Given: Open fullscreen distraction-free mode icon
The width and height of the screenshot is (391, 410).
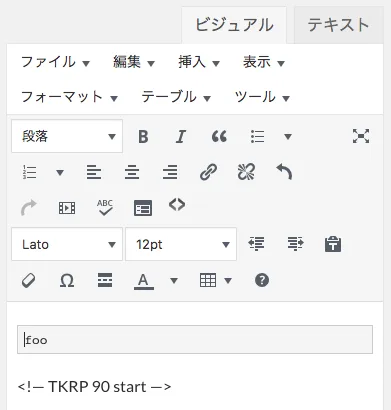Looking at the screenshot, I should [361, 136].
